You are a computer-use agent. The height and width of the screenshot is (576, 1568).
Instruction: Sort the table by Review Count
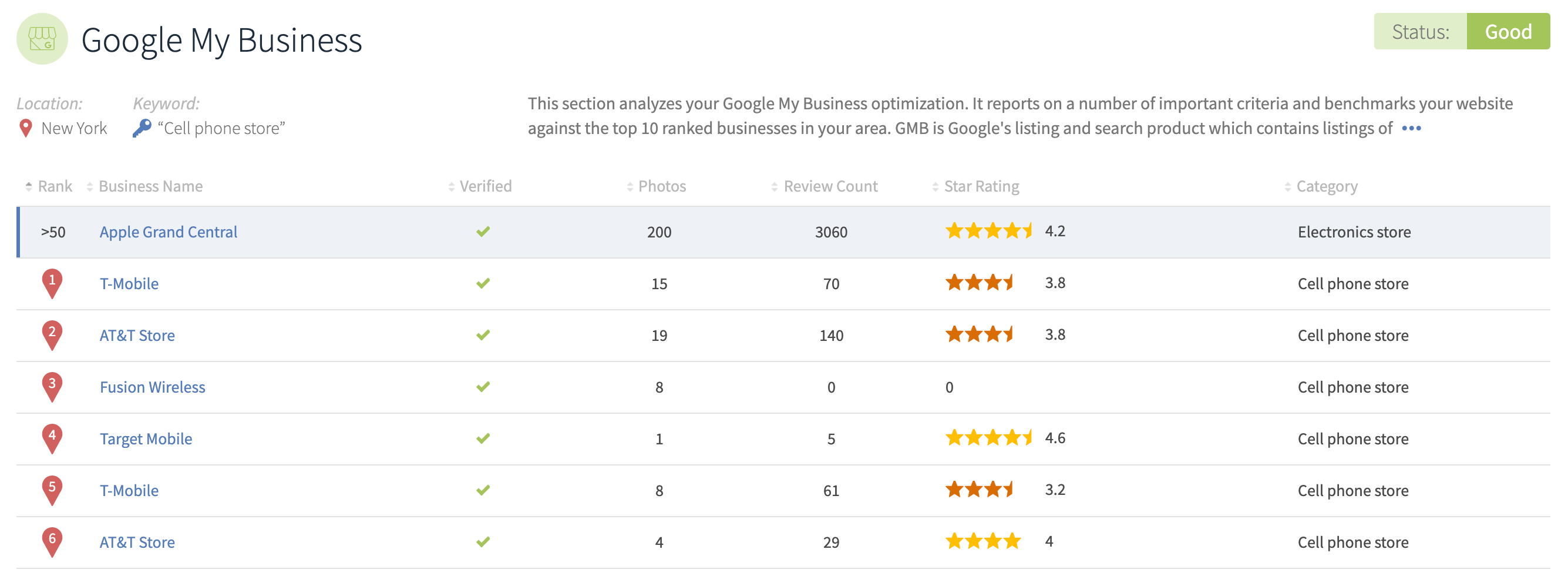coord(824,186)
